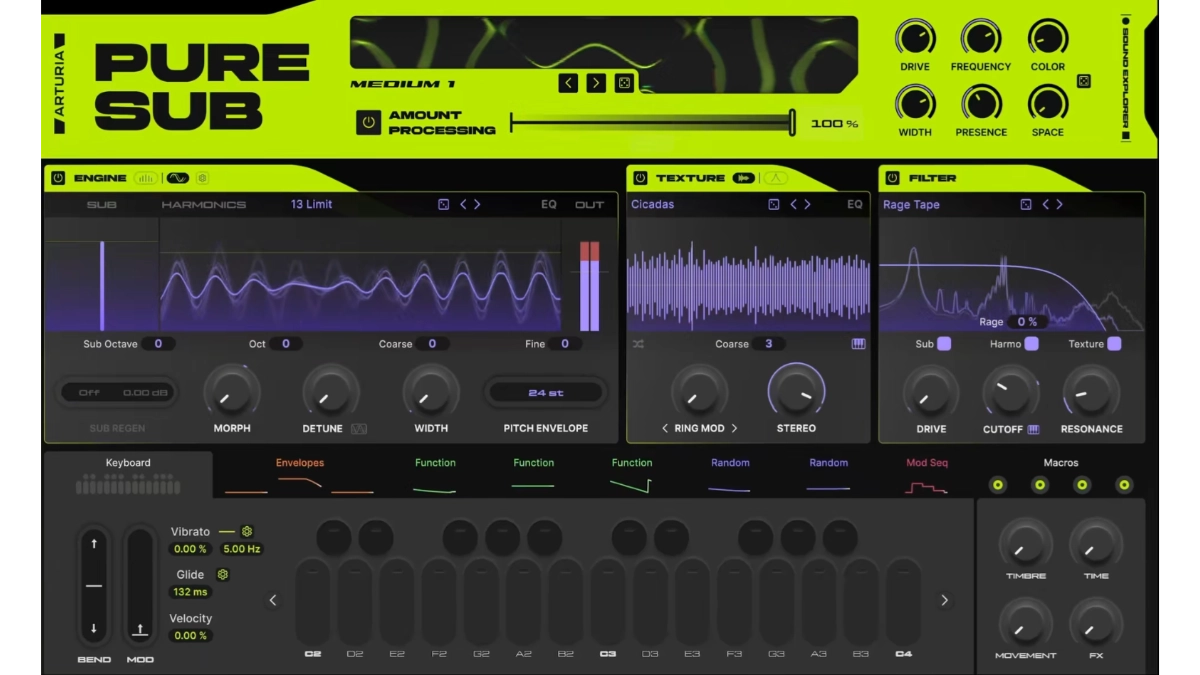This screenshot has height=675, width=1200.
Task: Click the pitch BEND strip
Action: tap(94, 586)
